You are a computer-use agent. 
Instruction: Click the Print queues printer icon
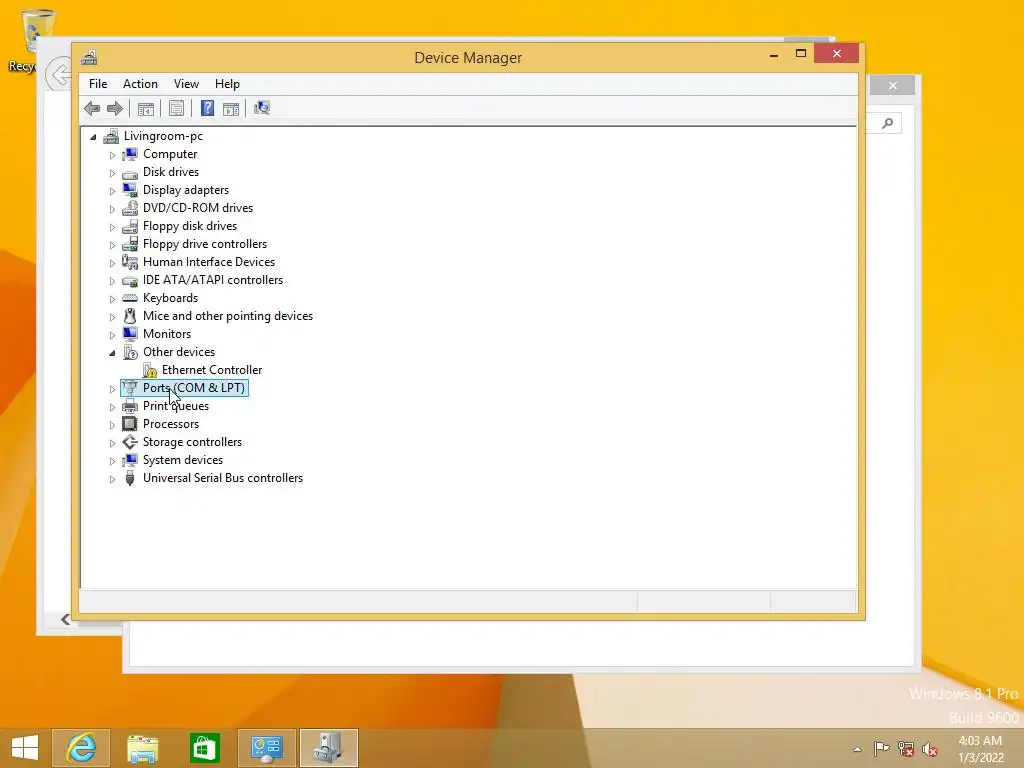tap(130, 406)
